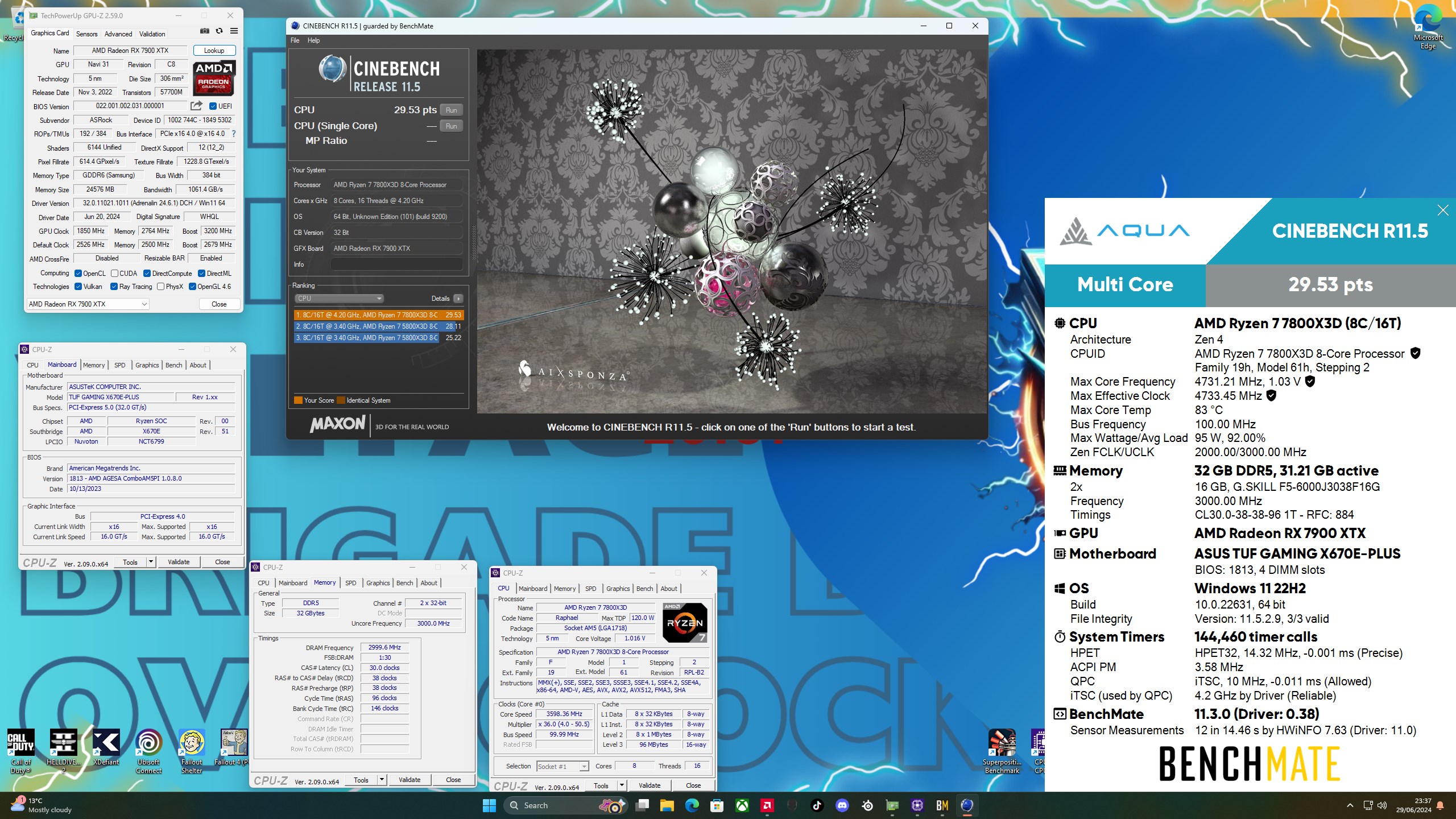This screenshot has width=1456, height=819.
Task: Click Validate in CPU-Z Mainboard window
Action: pyautogui.click(x=179, y=562)
